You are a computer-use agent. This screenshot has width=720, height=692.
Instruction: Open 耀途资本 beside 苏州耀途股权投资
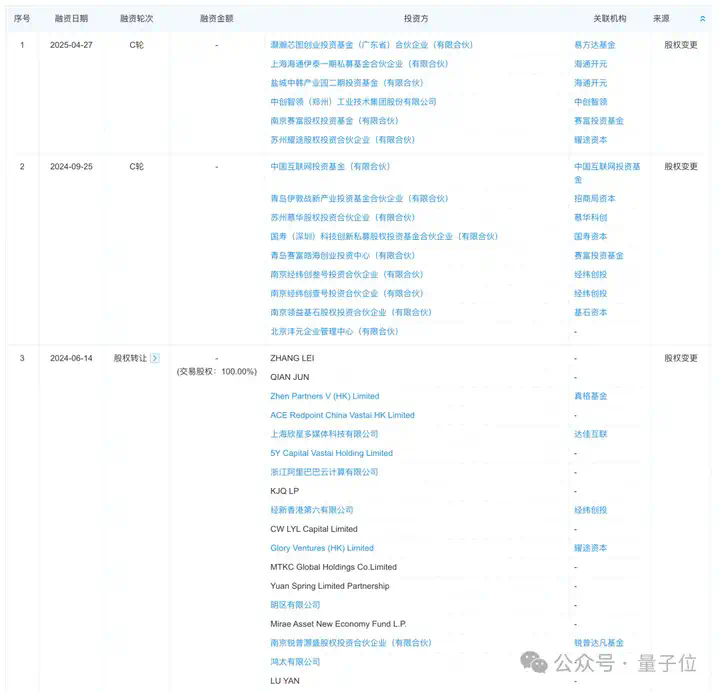coord(591,140)
